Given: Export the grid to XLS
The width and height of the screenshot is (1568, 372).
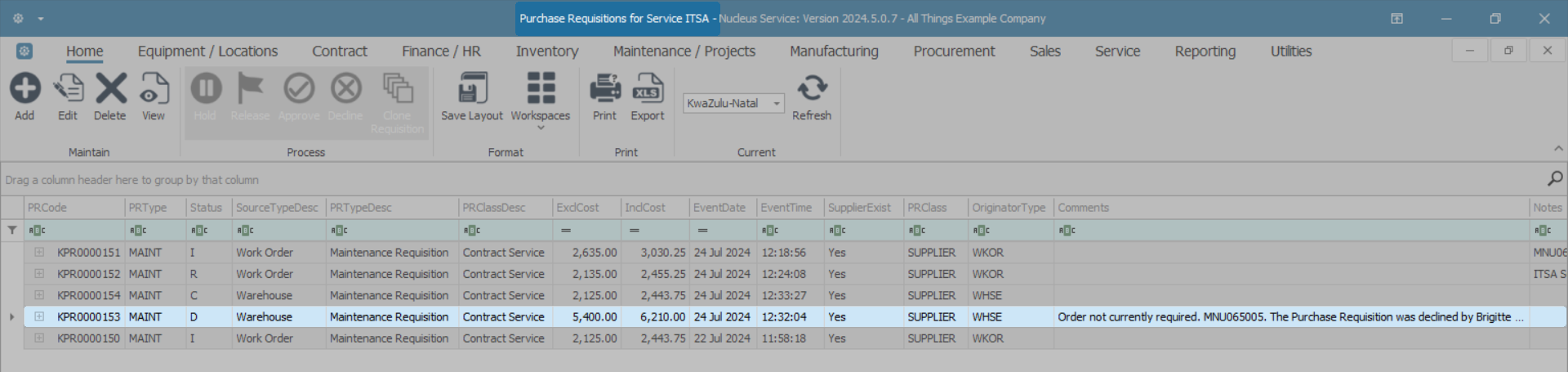Looking at the screenshot, I should click(x=648, y=89).
